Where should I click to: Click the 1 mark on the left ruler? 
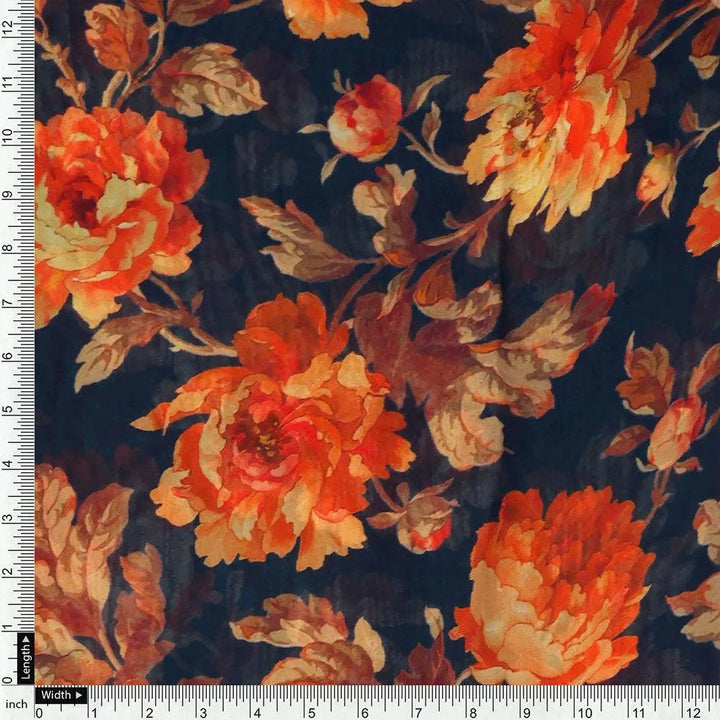pos(8,626)
